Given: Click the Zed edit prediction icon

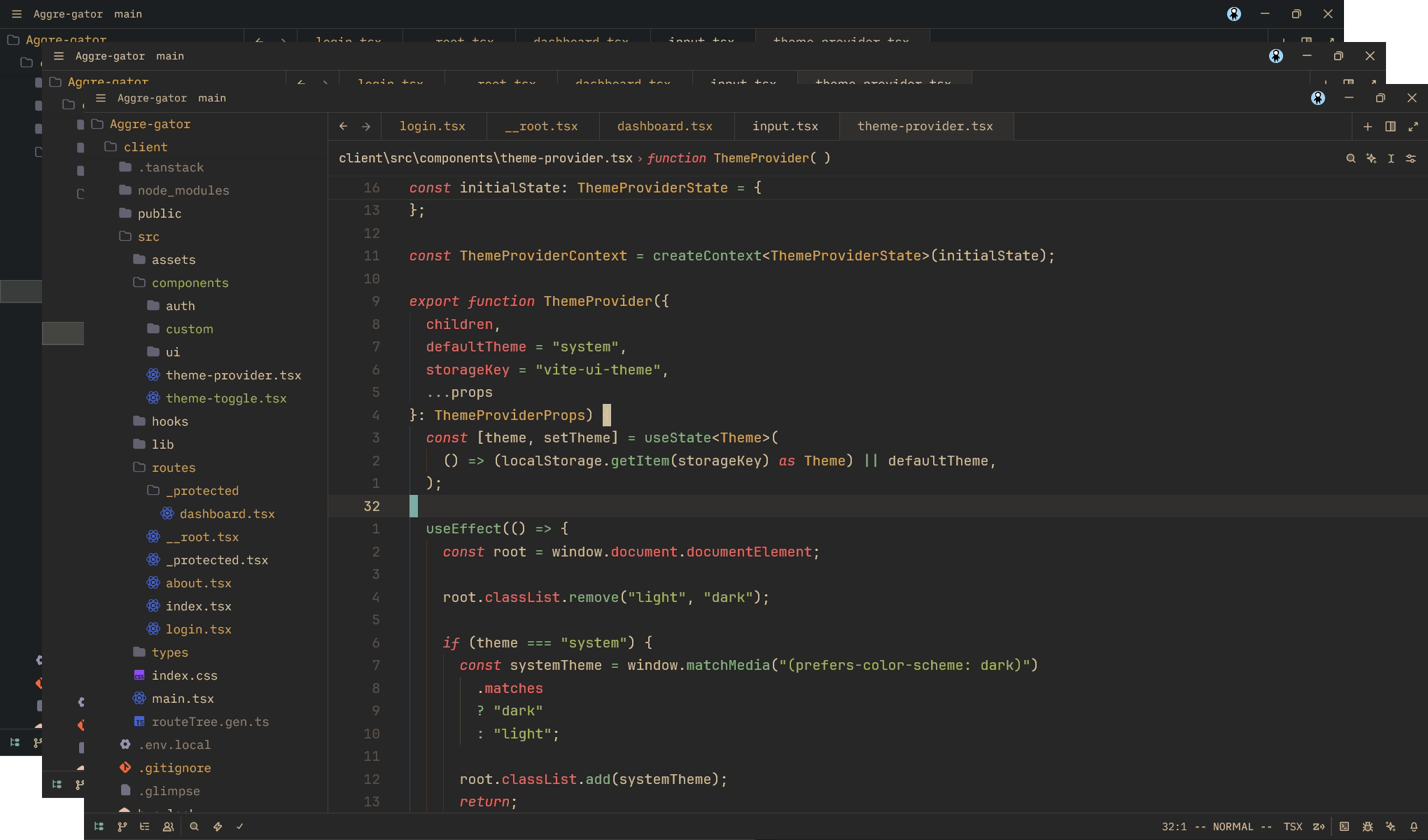Looking at the screenshot, I should point(1319,827).
